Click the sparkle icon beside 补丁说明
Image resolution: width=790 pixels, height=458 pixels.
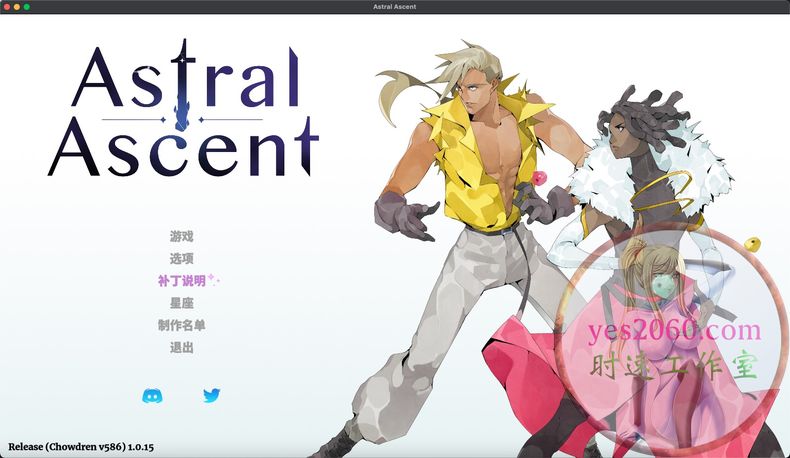(x=213, y=281)
